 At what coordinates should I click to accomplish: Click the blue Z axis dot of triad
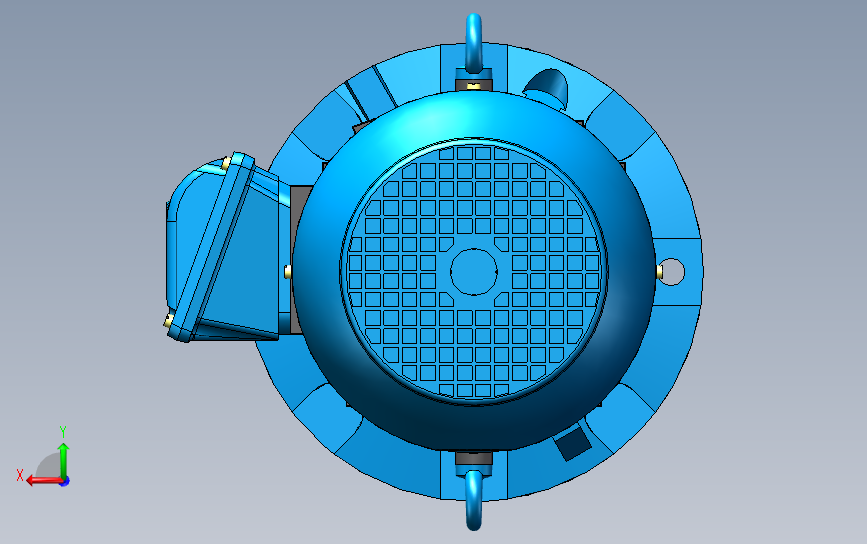click(x=65, y=482)
